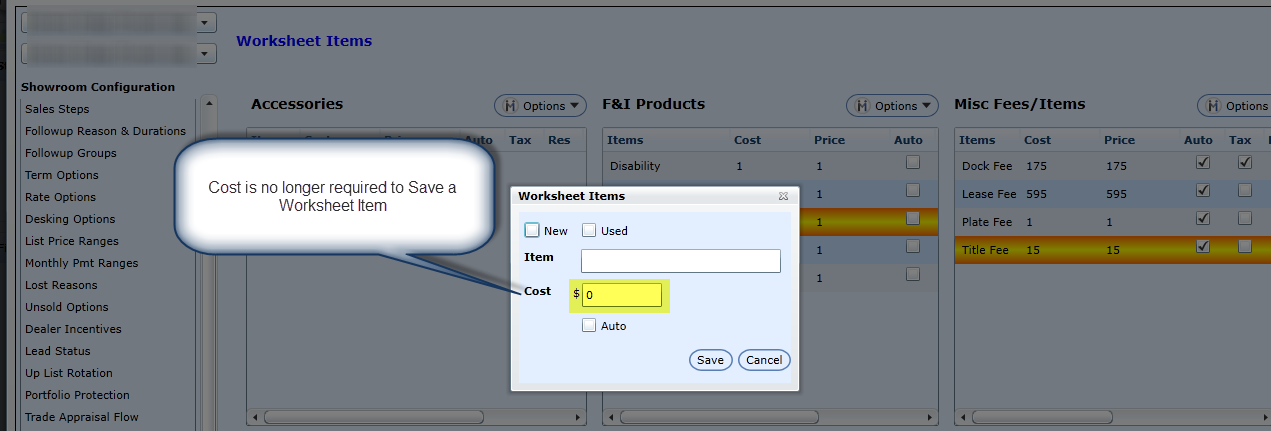Go to Trade Appraisal Flow
This screenshot has height=431, width=1271.
pos(82,417)
